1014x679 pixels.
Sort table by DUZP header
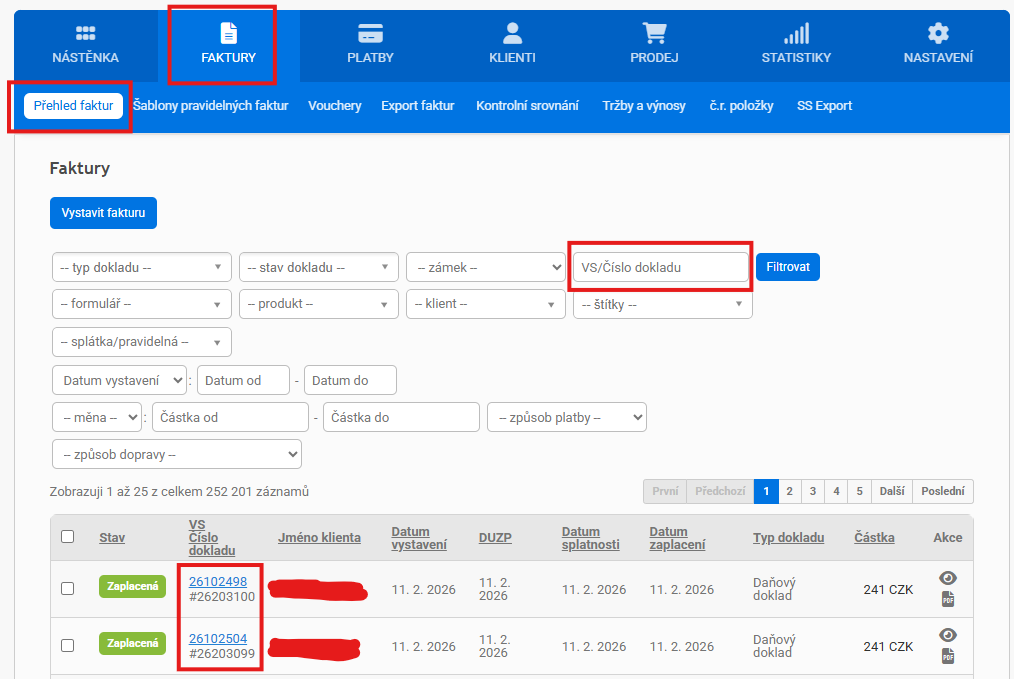[495, 537]
